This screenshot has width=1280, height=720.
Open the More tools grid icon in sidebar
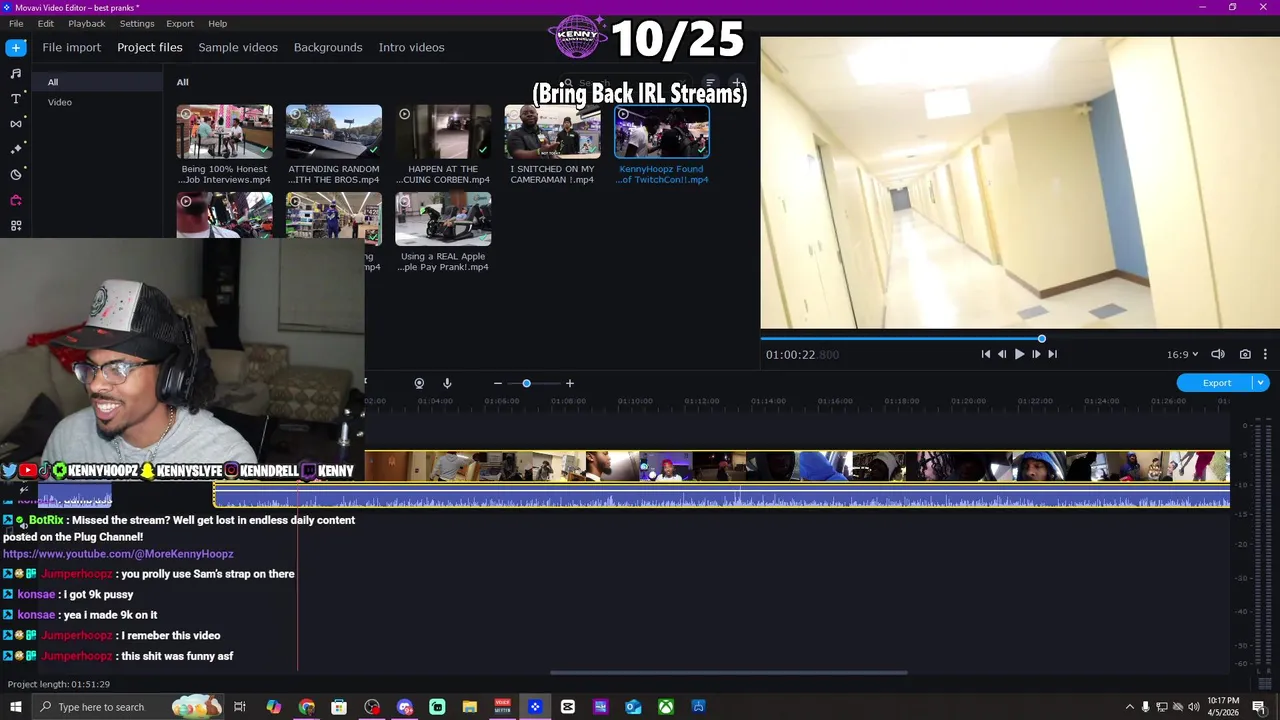click(x=16, y=226)
